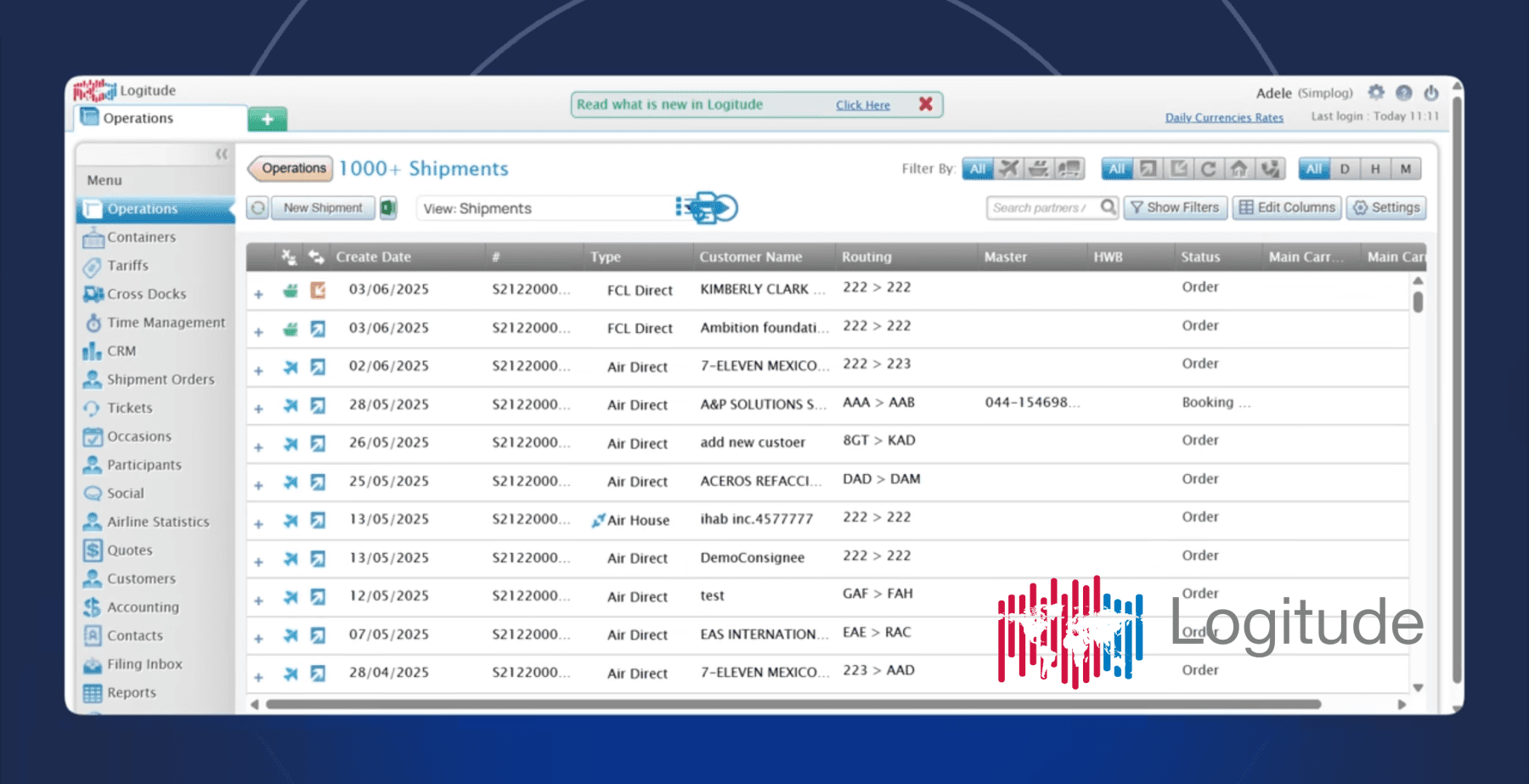Filter shipments by truck/land mode

click(x=1069, y=168)
